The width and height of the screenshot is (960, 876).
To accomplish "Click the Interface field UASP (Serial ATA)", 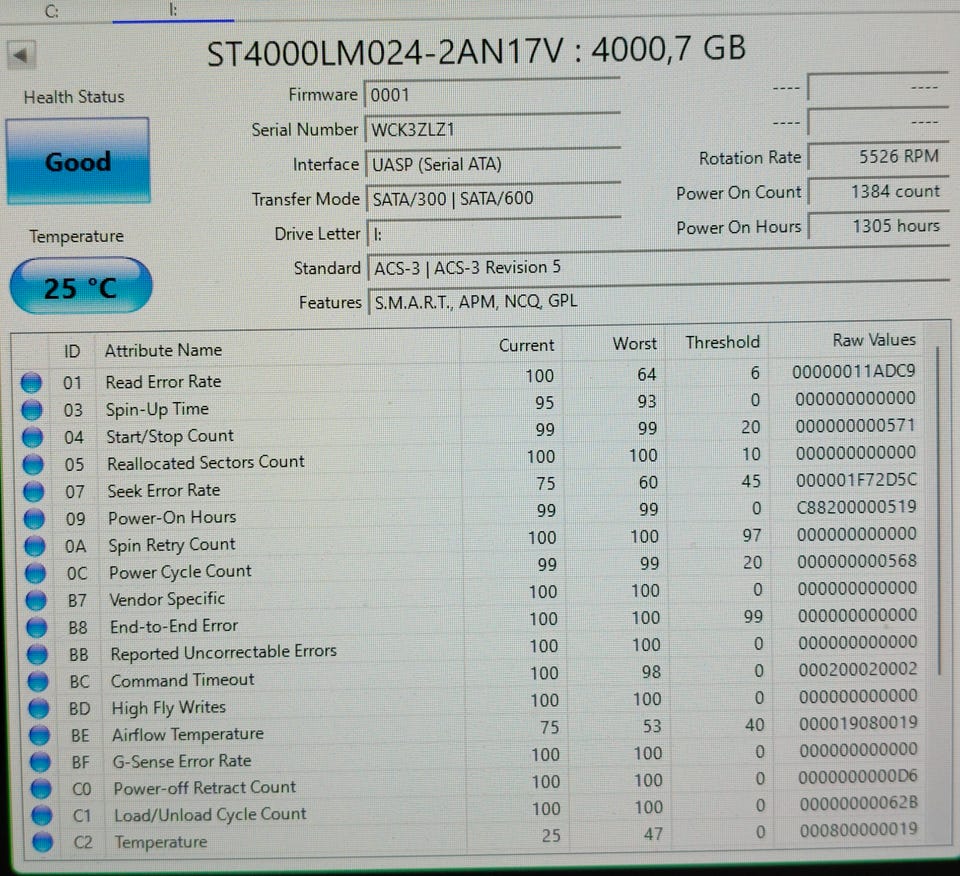I will pos(493,164).
